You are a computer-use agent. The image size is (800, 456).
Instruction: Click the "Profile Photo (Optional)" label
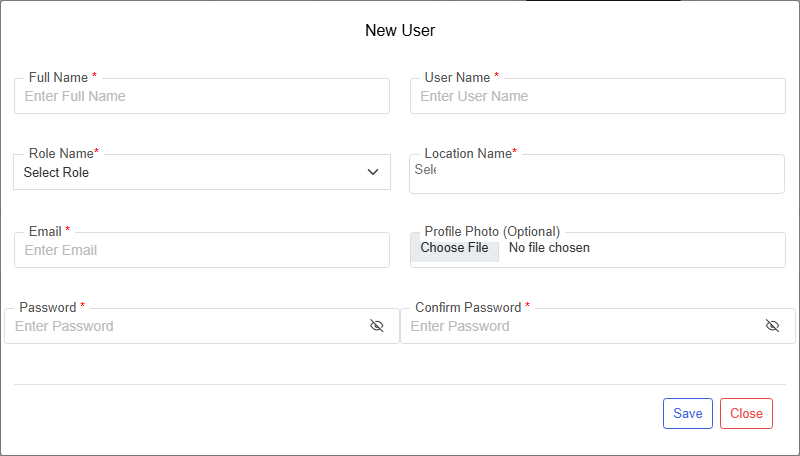click(492, 232)
